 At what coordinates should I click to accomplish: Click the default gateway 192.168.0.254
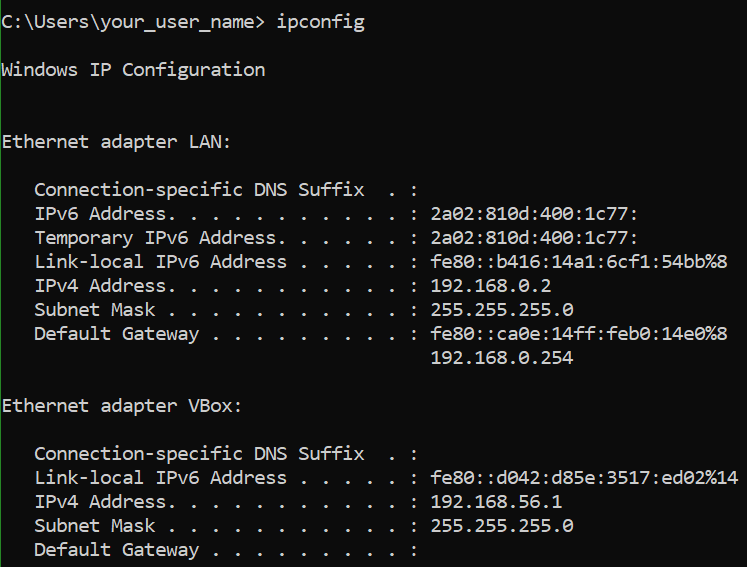[502, 358]
